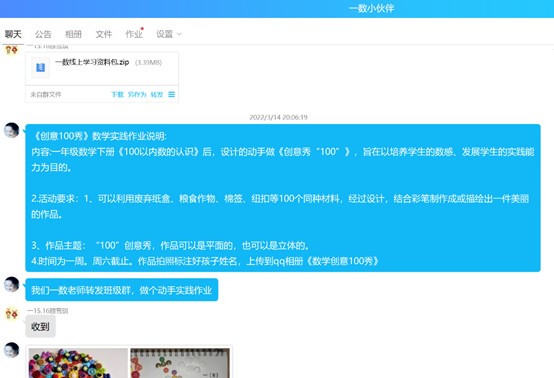
Task: Click the 下载 link for the zip file
Action: click(117, 94)
